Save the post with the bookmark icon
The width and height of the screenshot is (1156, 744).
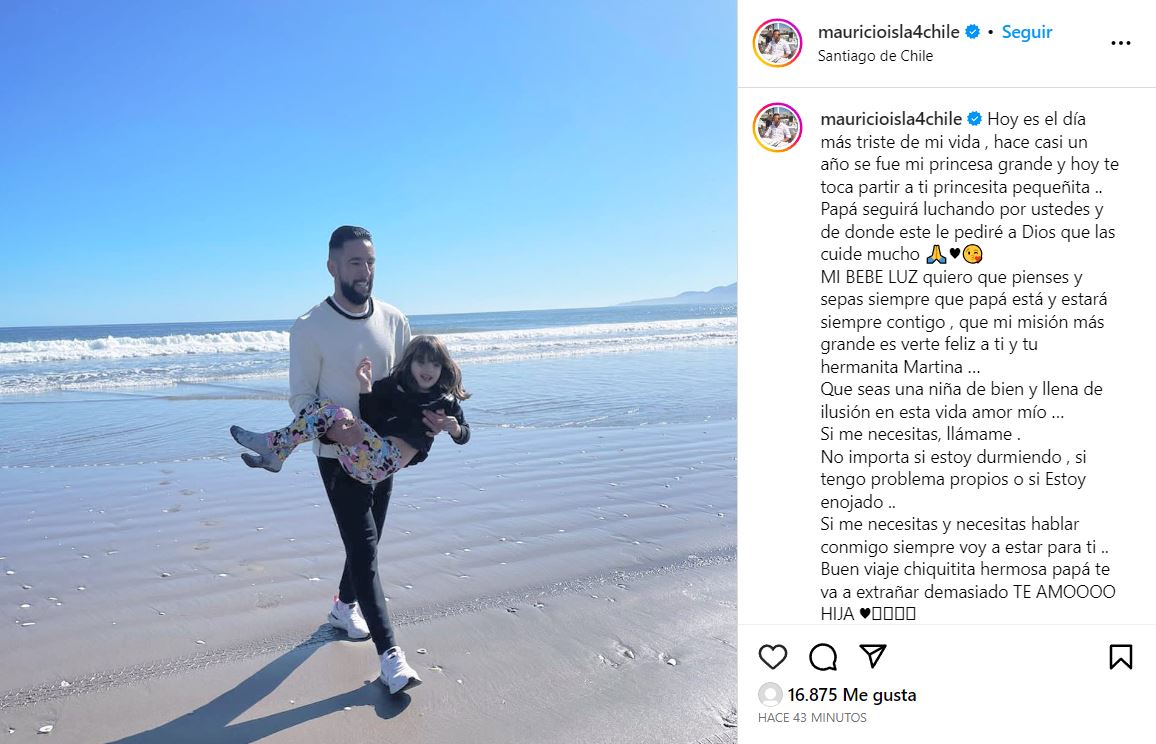tap(1121, 656)
